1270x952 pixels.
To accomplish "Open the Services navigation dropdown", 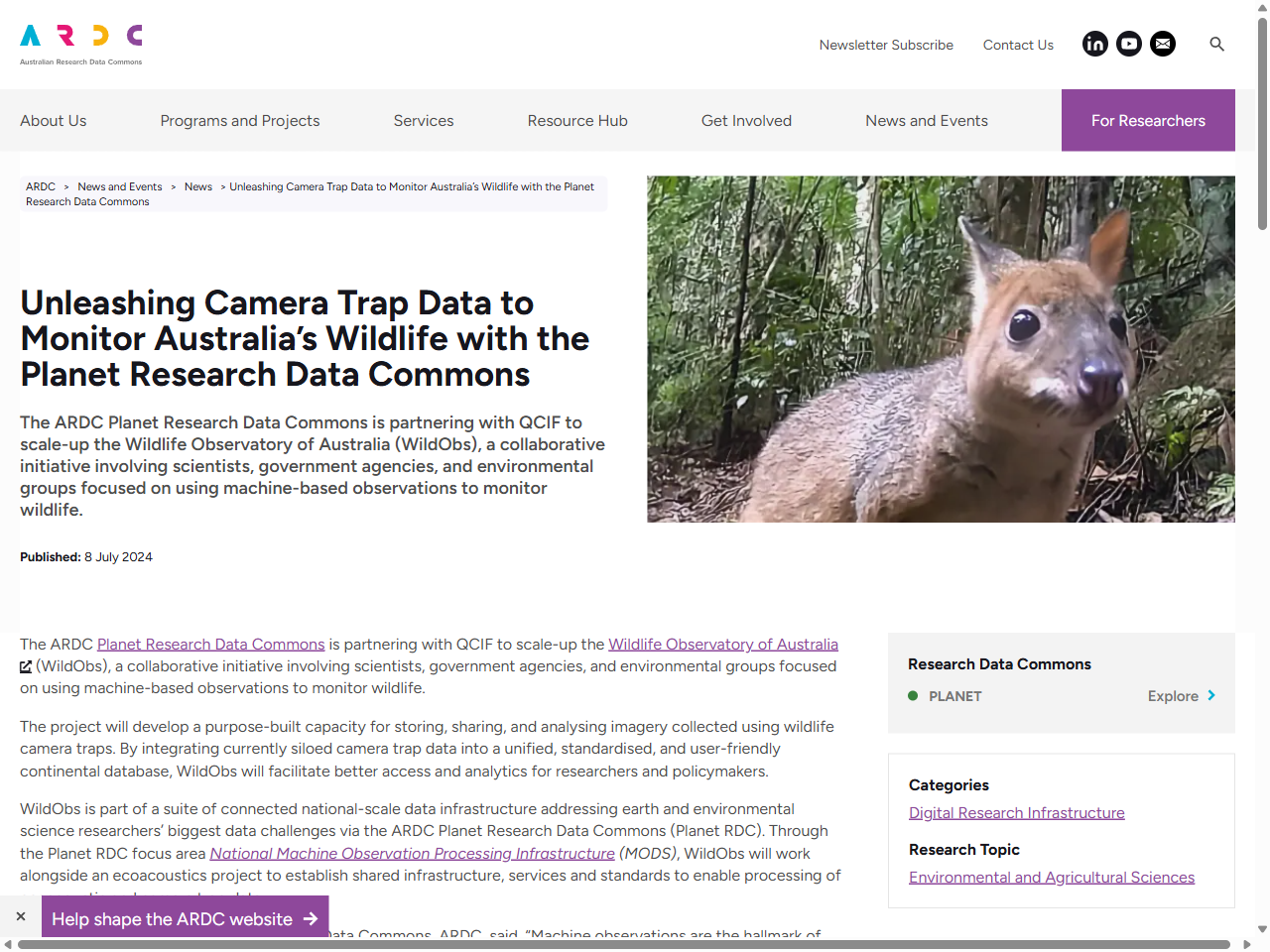I will click(x=424, y=120).
